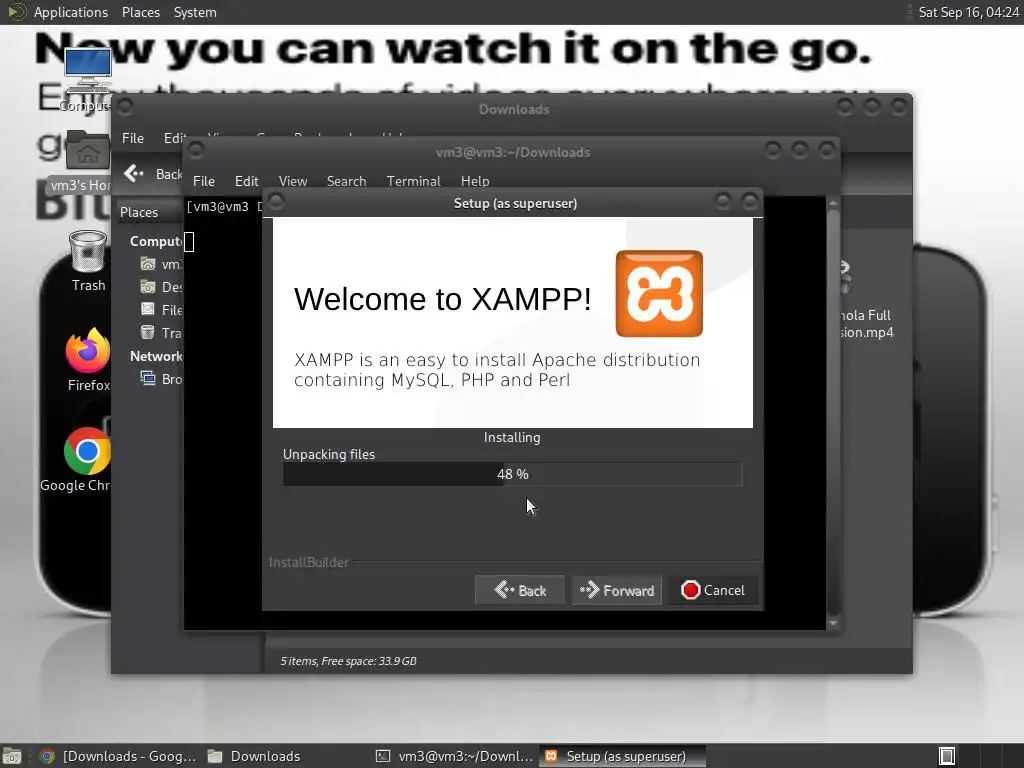This screenshot has height=768, width=1024.
Task: Open the terminal window's View menu
Action: click(293, 181)
